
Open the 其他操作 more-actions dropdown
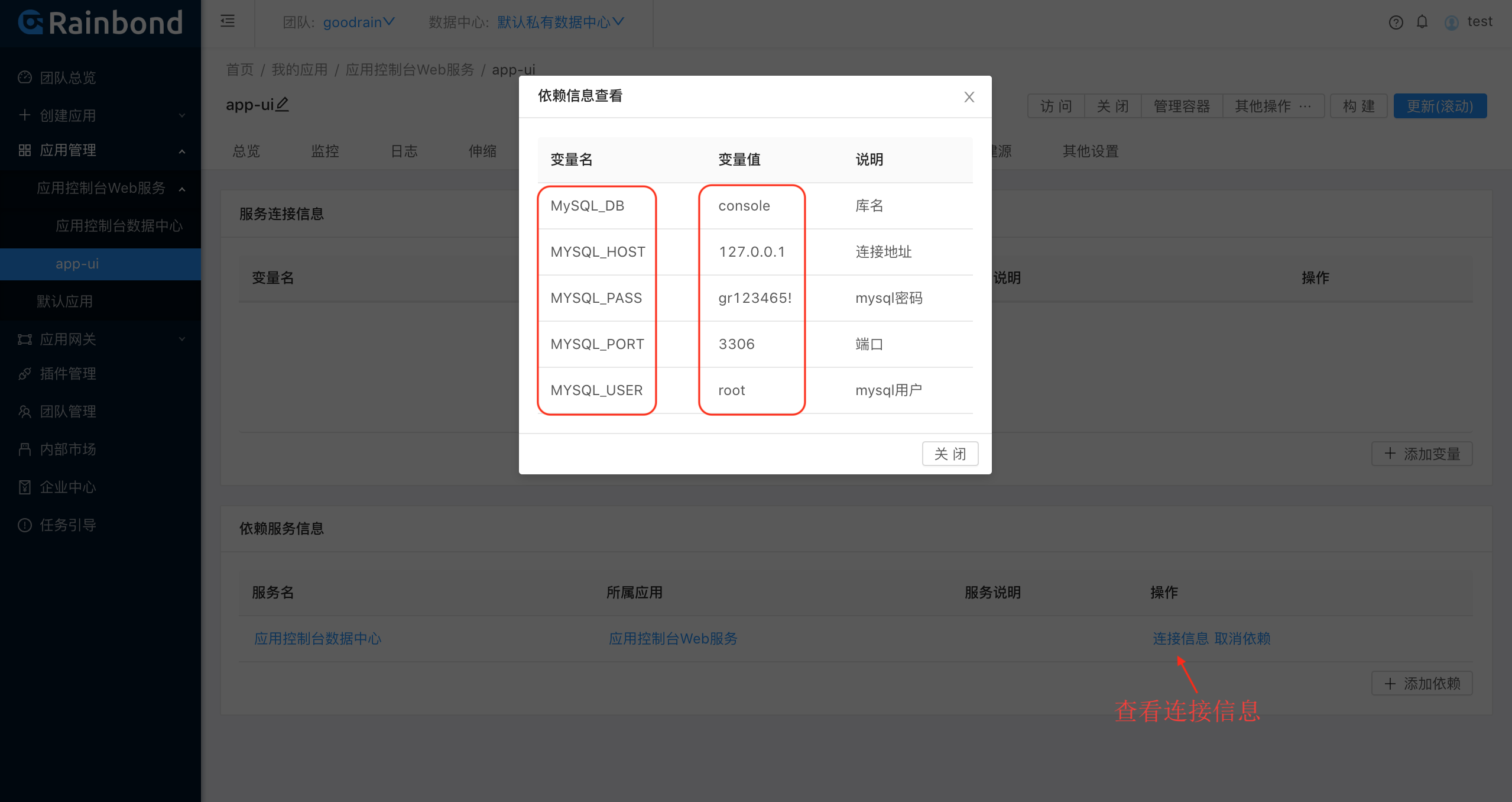coord(1273,106)
